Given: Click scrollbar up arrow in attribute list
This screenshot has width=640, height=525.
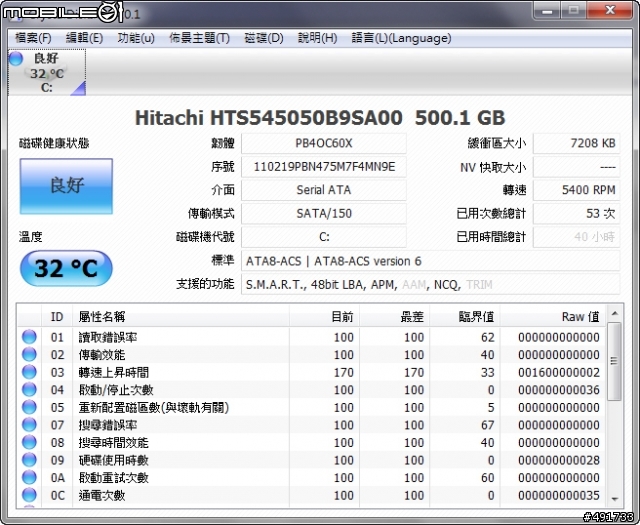Looking at the screenshot, I should click(x=615, y=314).
